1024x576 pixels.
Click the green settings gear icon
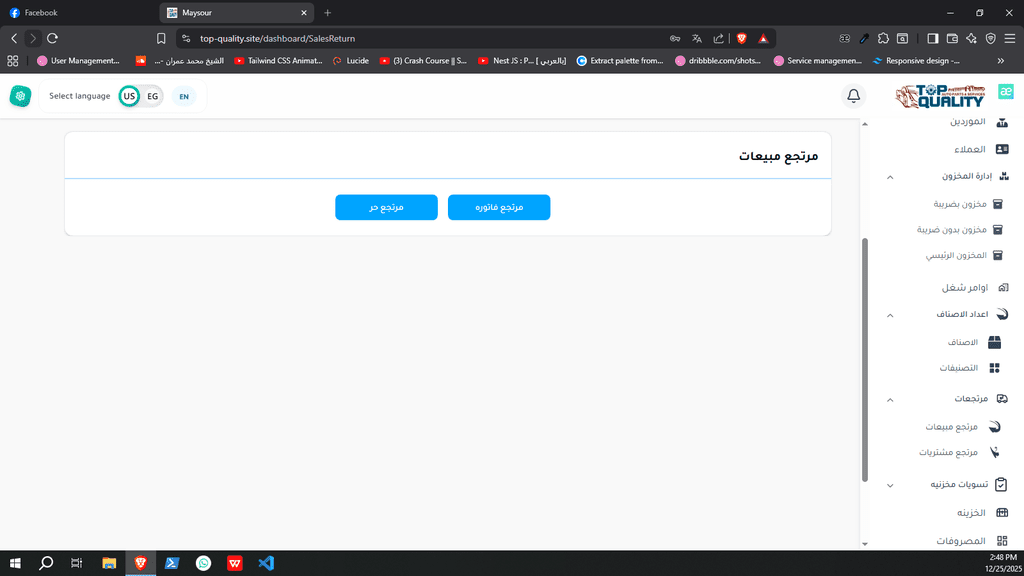[x=20, y=96]
